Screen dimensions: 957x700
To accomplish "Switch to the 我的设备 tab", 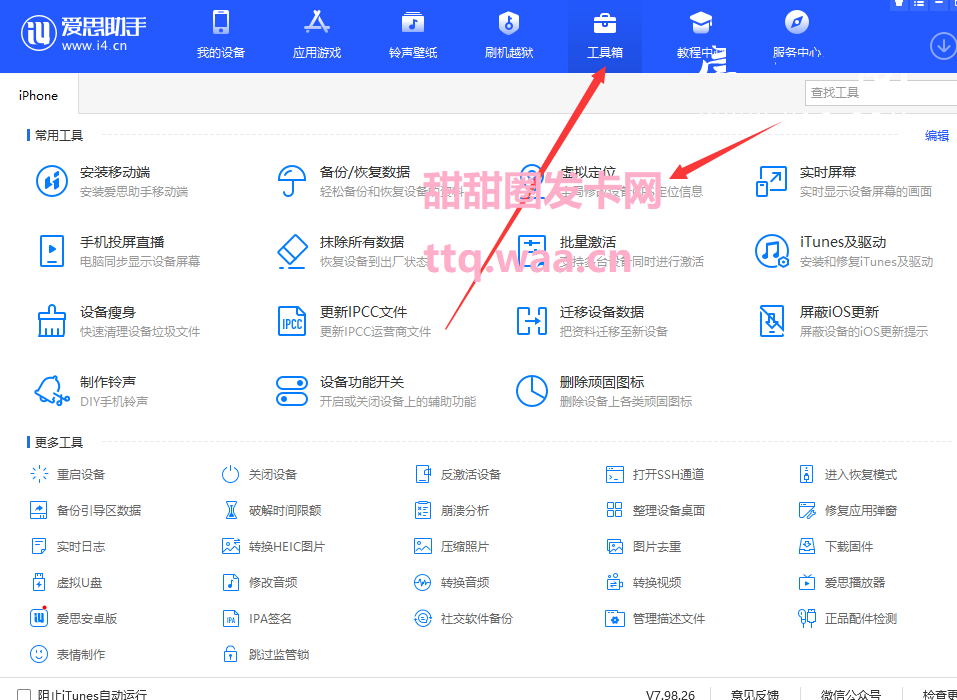I will click(x=221, y=35).
